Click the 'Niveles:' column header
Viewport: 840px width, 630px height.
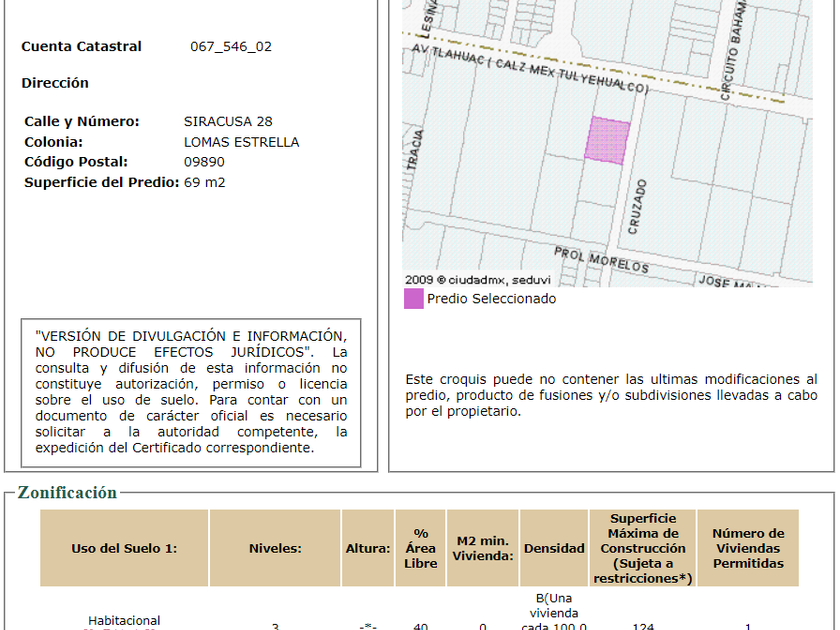pos(275,549)
